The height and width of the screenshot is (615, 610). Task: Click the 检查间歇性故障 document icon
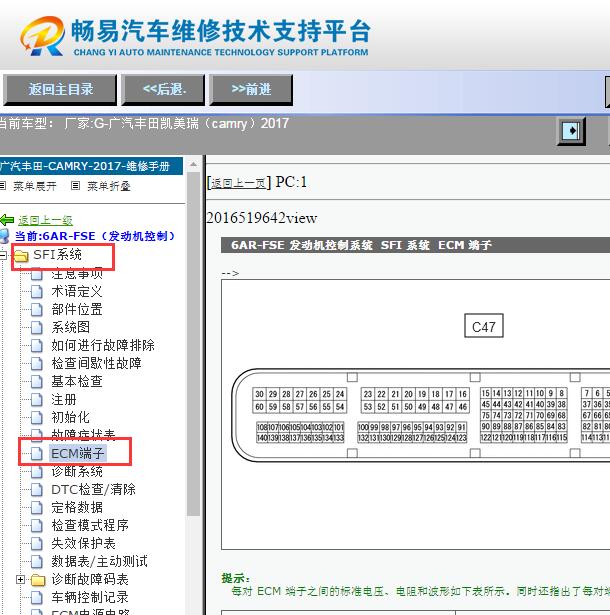pyautogui.click(x=37, y=364)
